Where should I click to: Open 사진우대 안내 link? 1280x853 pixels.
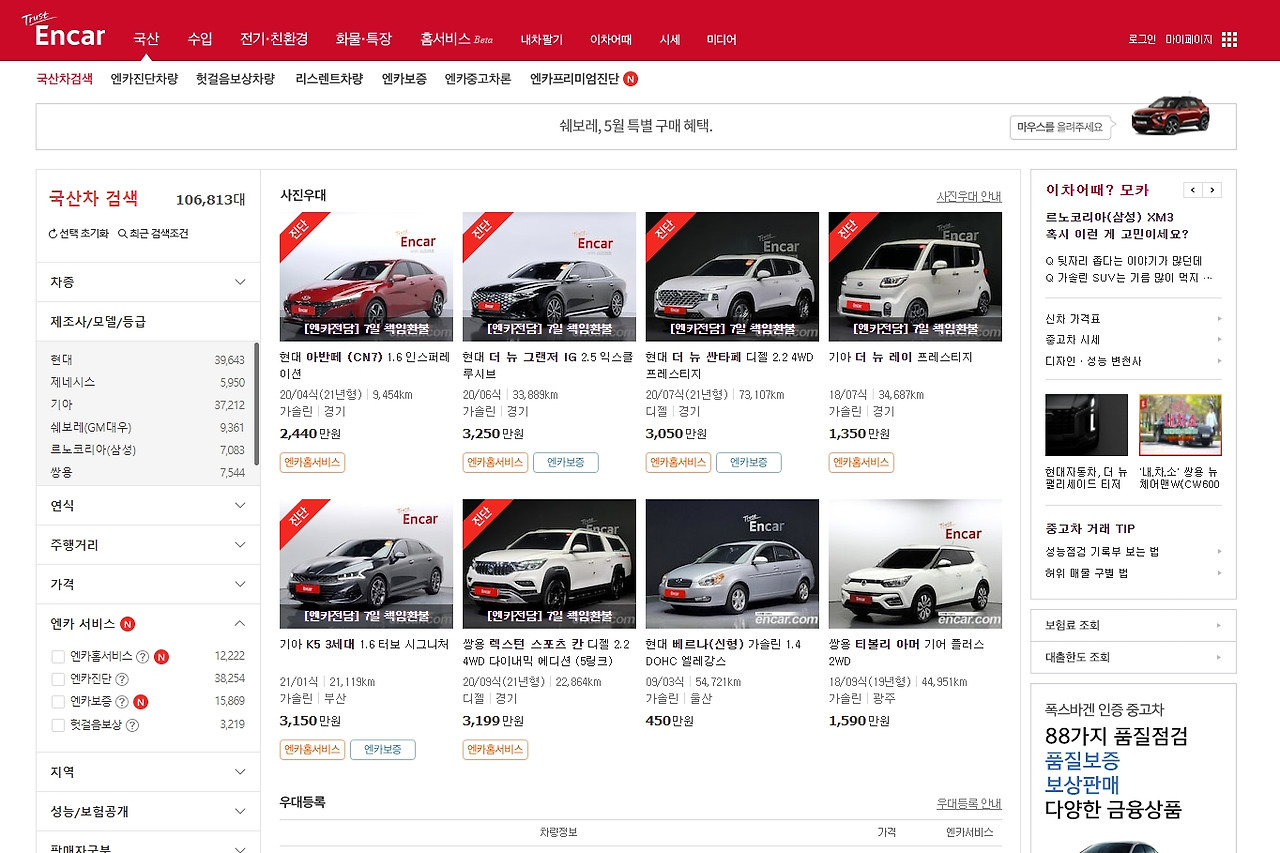[969, 197]
